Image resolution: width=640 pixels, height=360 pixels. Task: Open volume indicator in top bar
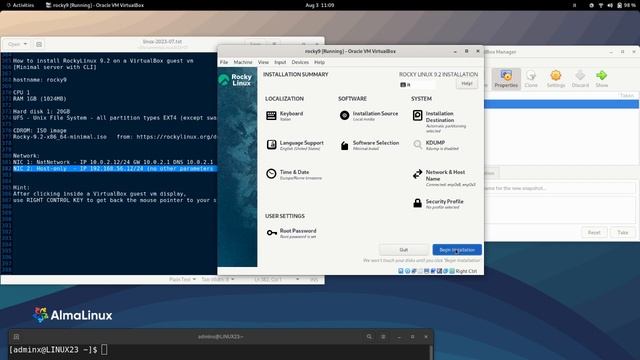coord(610,5)
